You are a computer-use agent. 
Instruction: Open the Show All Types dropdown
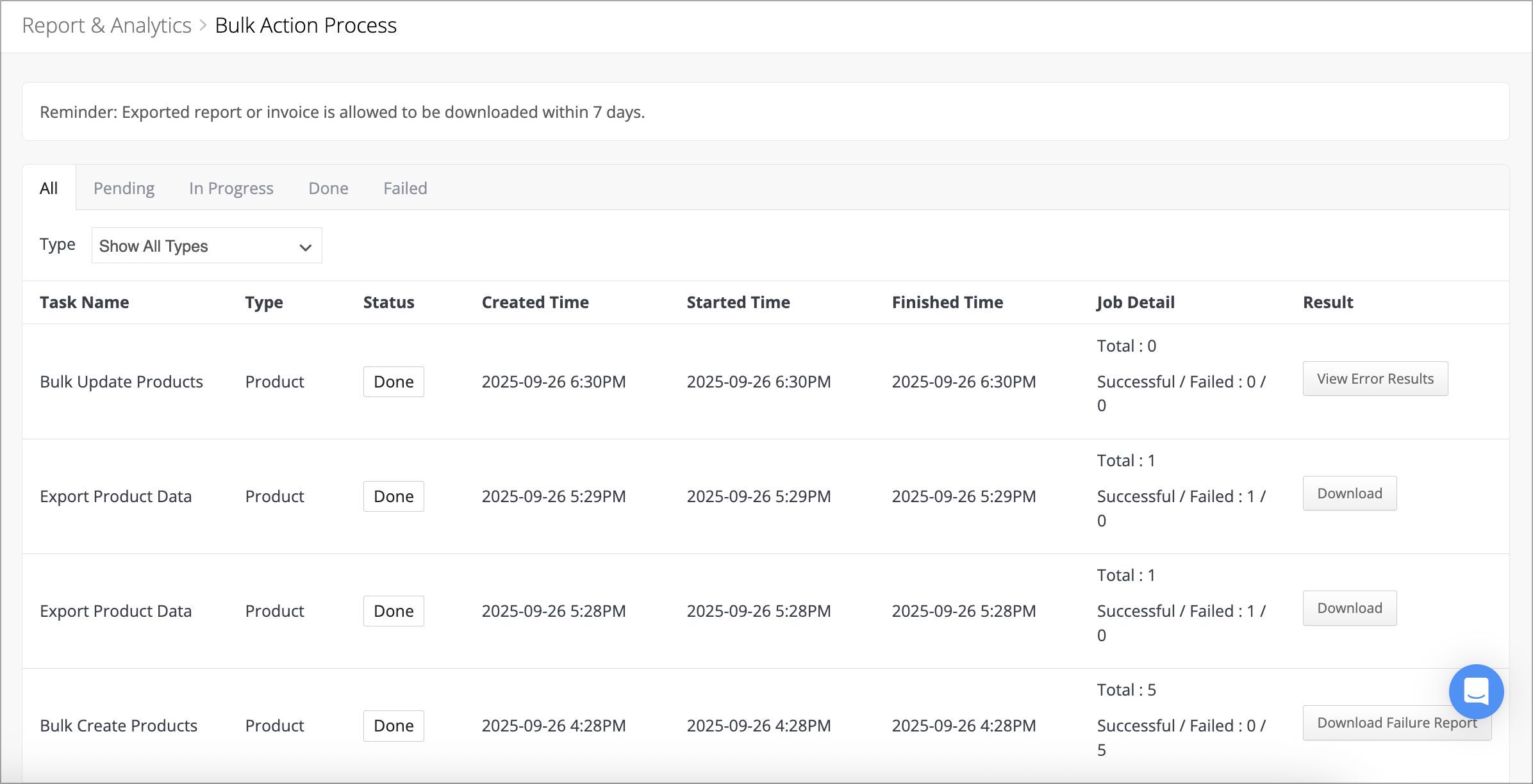(x=206, y=246)
